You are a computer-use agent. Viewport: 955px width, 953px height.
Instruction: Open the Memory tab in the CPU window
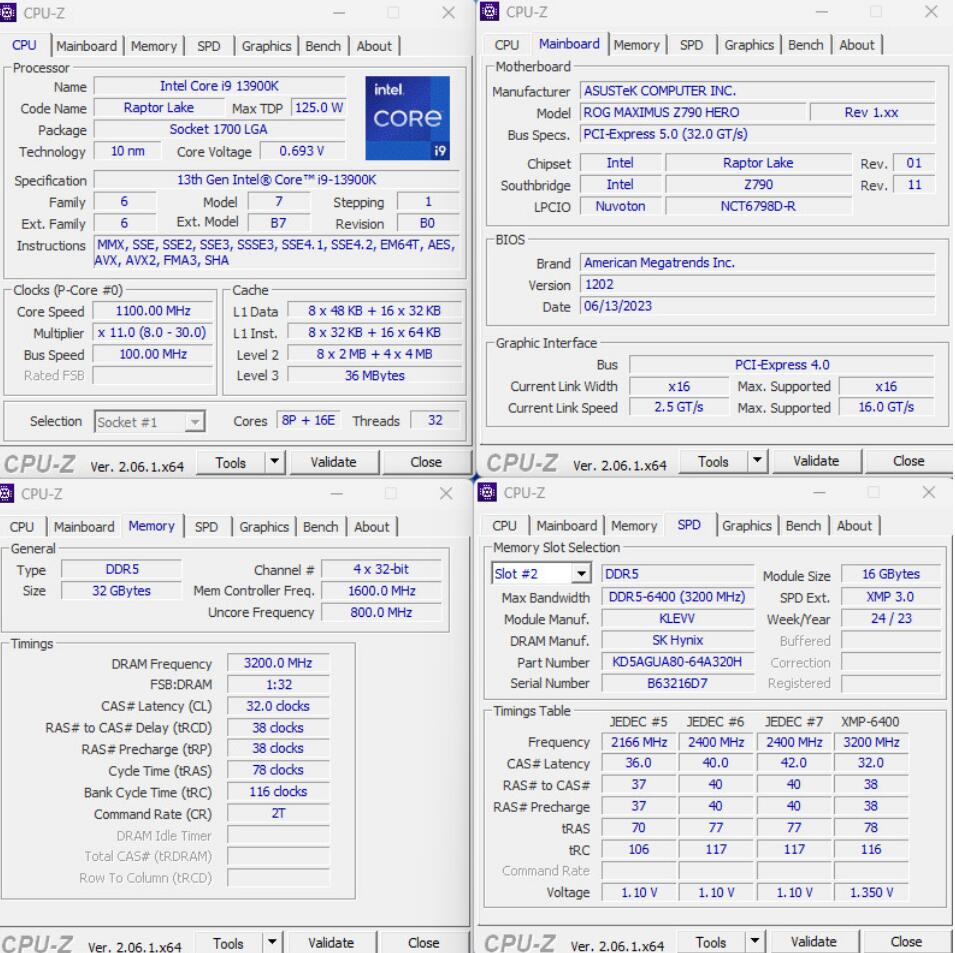[x=153, y=46]
